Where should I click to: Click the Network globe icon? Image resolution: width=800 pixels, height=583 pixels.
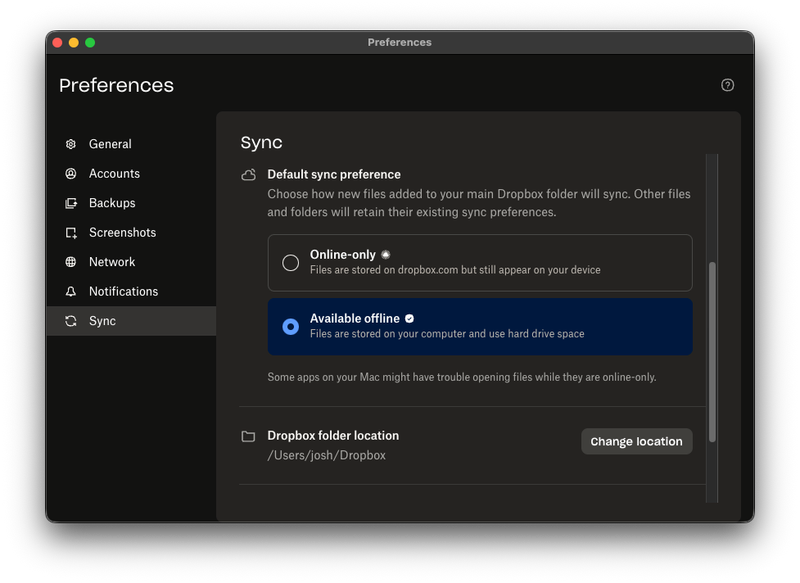pyautogui.click(x=71, y=262)
